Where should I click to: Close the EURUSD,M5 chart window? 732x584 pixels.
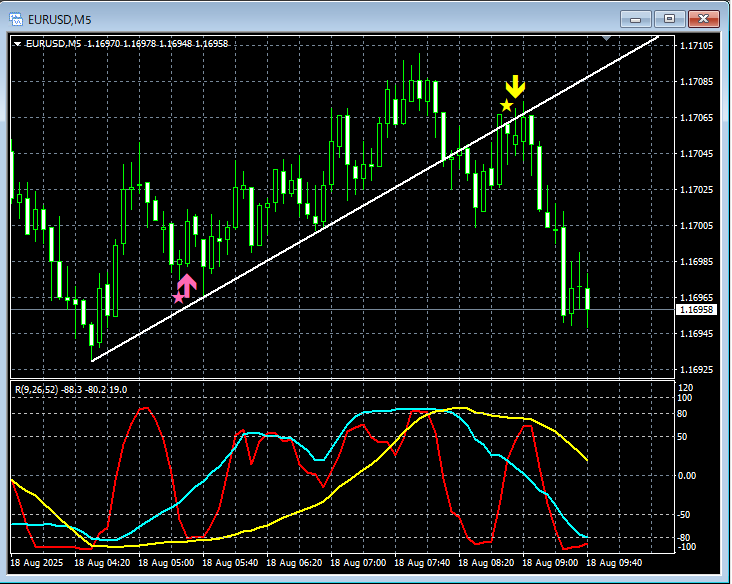704,19
